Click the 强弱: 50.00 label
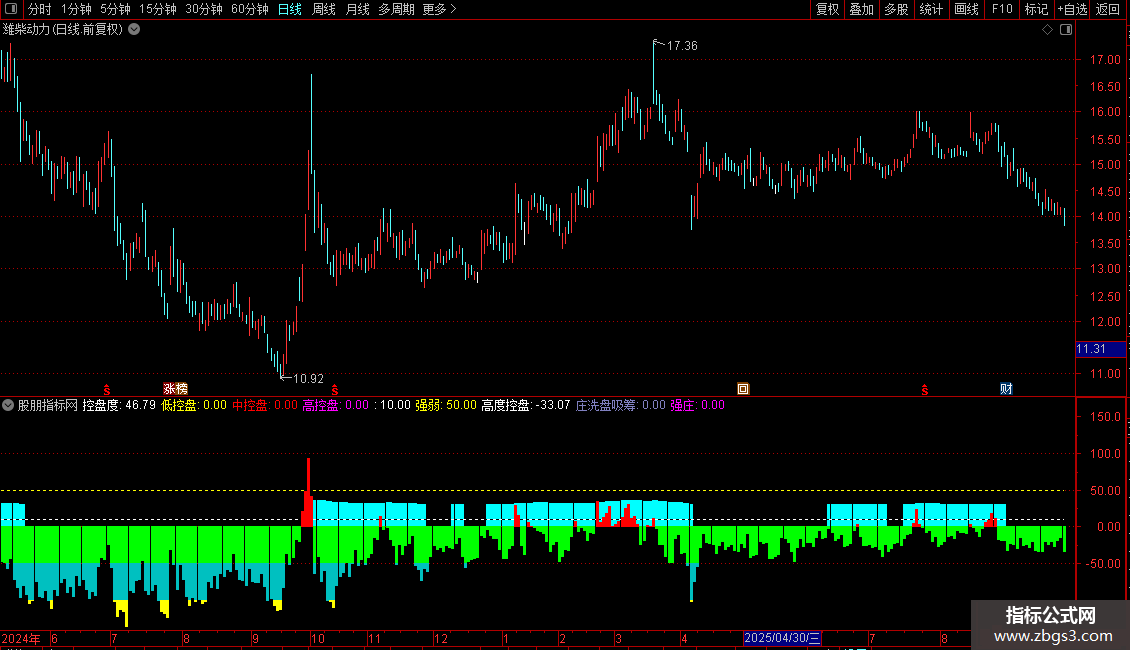Image resolution: width=1130 pixels, height=650 pixels. point(446,405)
